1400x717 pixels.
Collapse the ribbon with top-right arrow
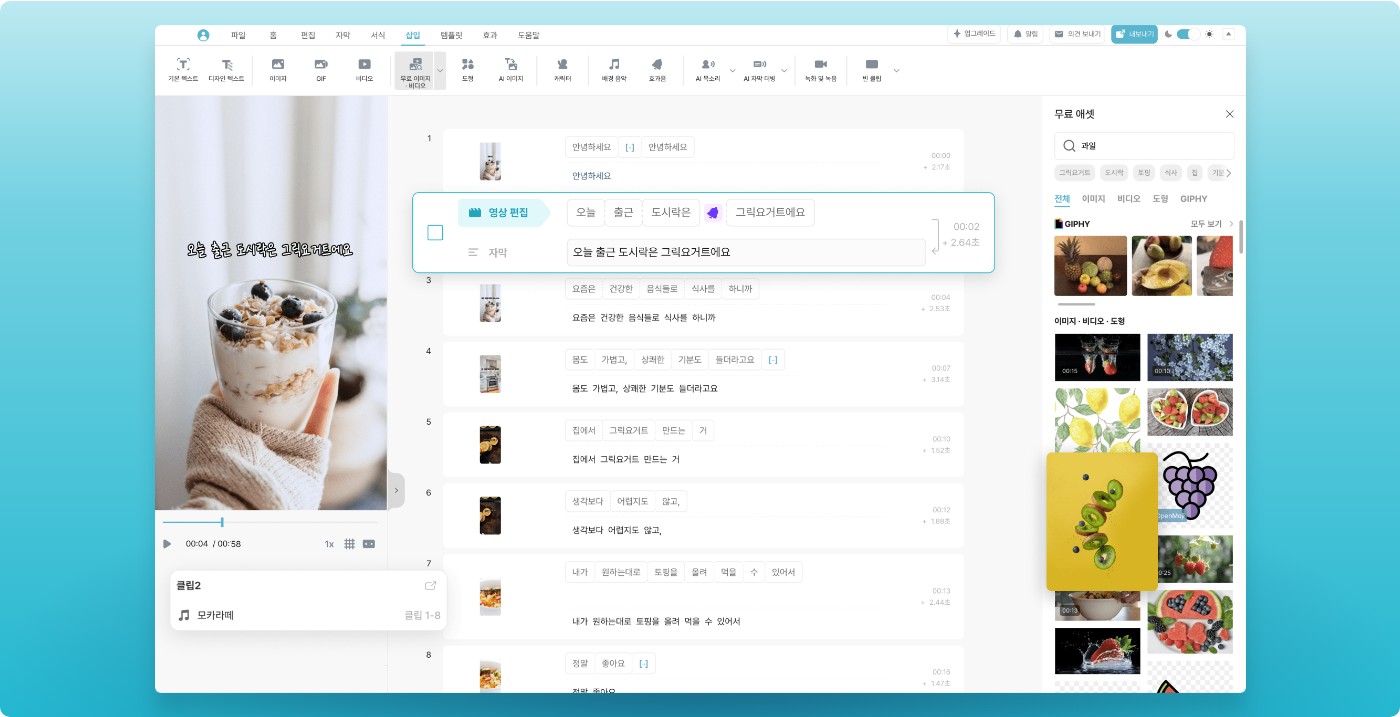[x=1229, y=34]
